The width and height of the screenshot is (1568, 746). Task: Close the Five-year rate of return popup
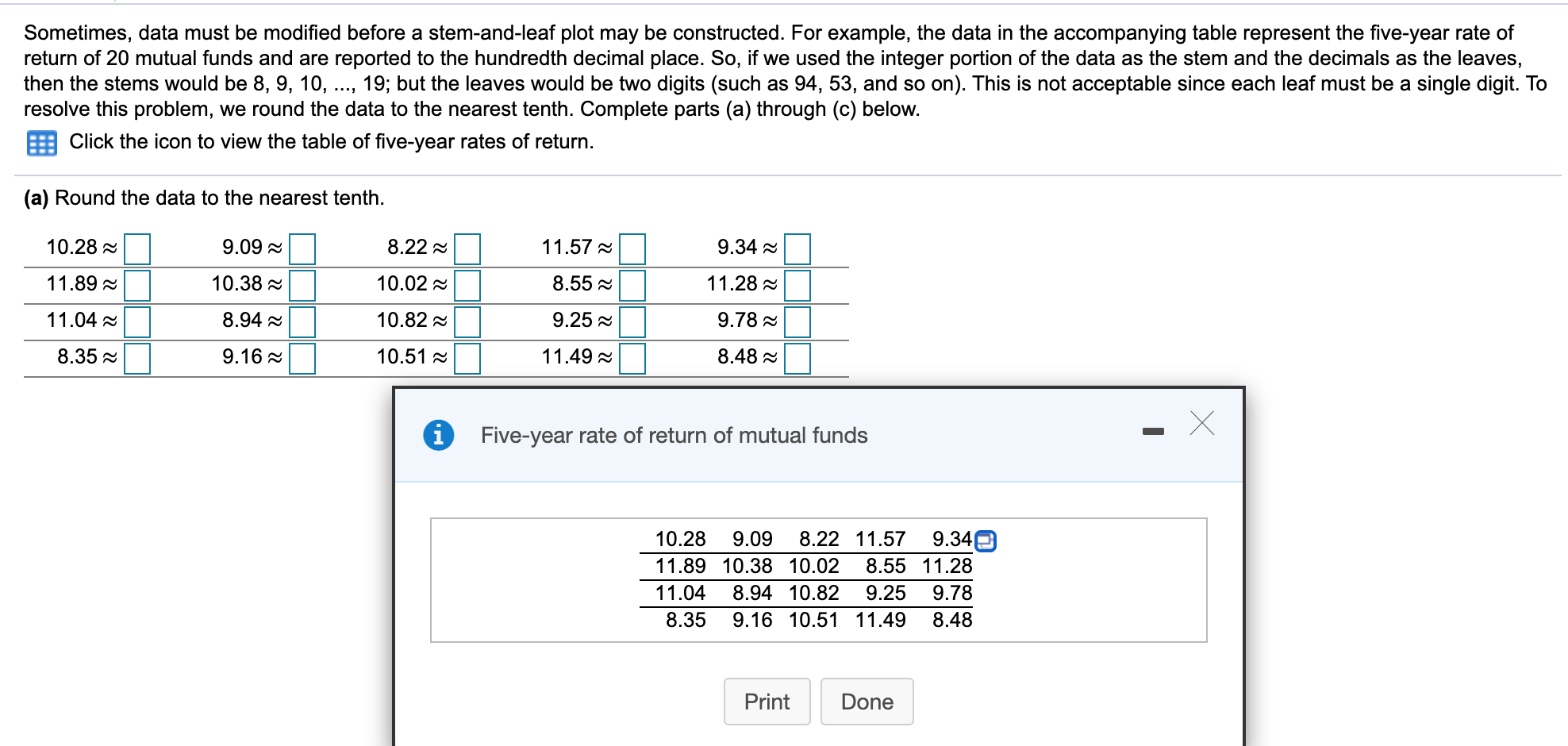pyautogui.click(x=1202, y=424)
